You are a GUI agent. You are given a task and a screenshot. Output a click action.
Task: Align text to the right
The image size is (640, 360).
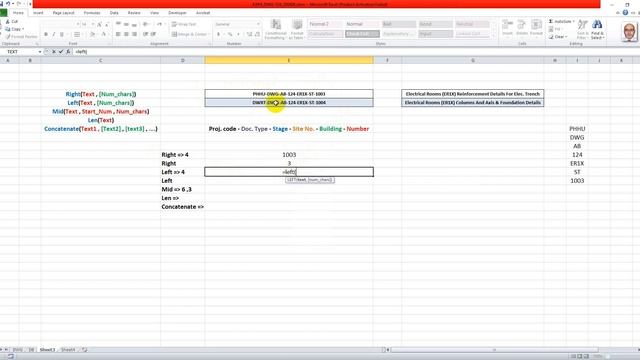[134, 34]
